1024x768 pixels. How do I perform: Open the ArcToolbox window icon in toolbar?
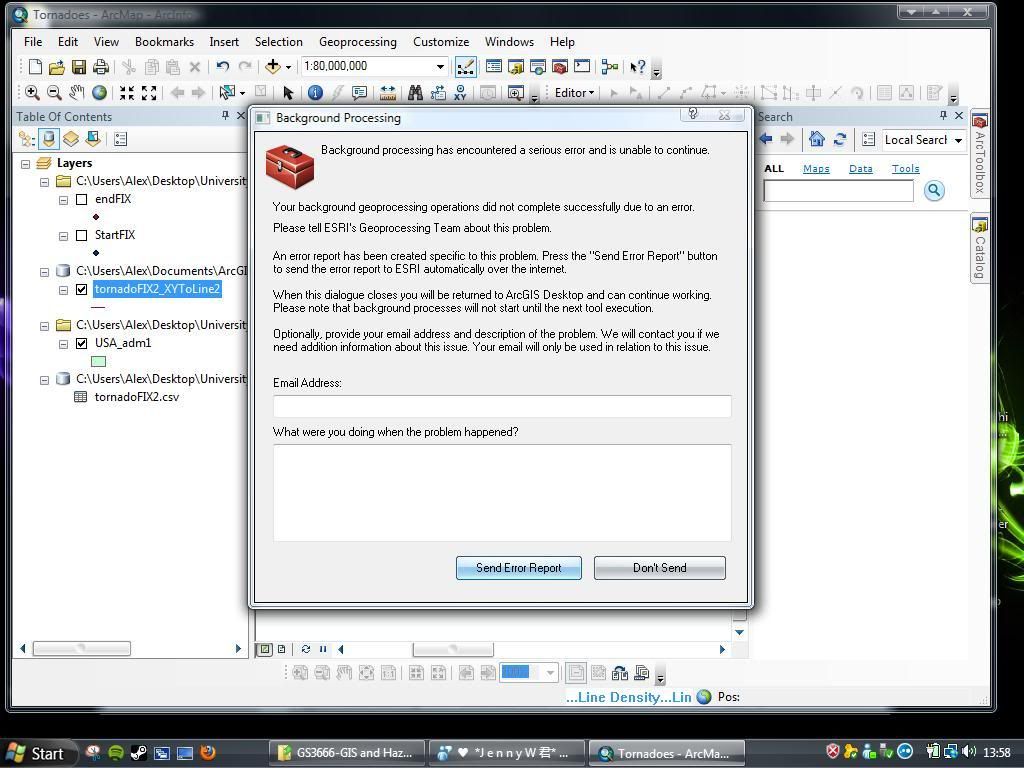tap(560, 67)
